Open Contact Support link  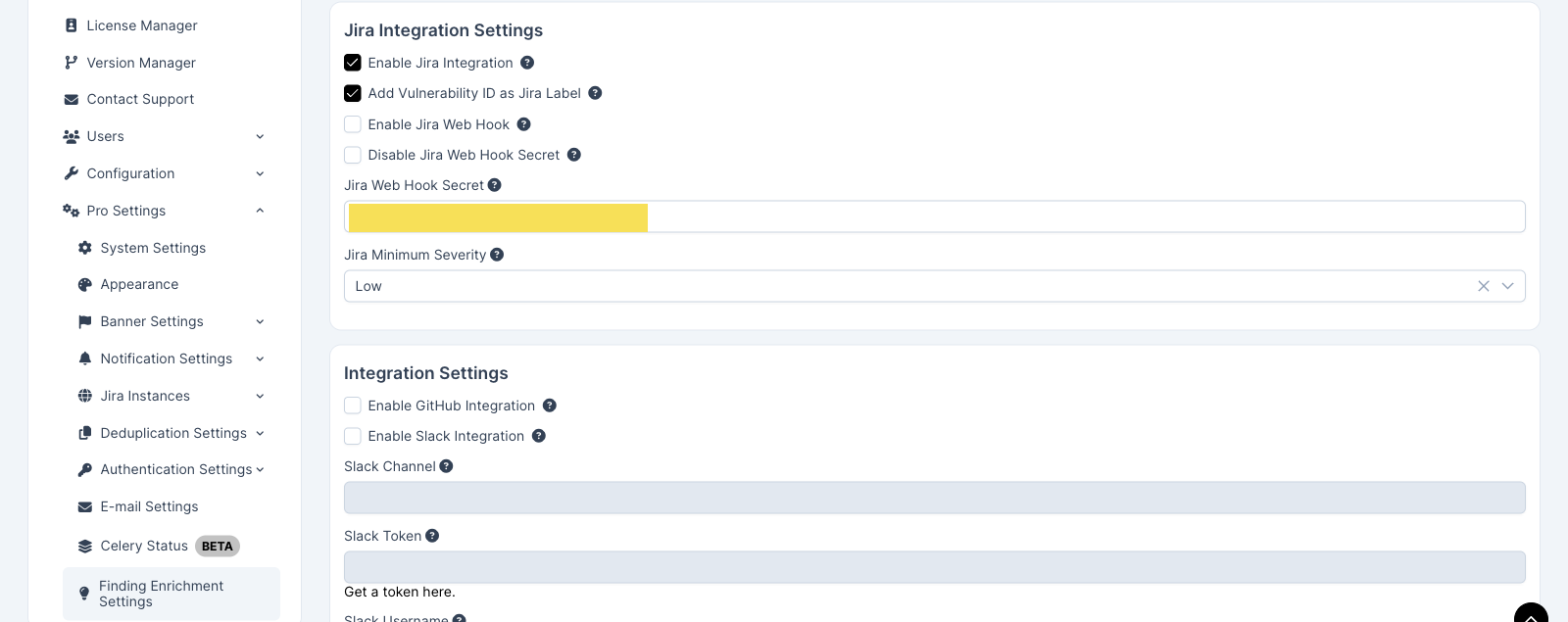(x=140, y=99)
